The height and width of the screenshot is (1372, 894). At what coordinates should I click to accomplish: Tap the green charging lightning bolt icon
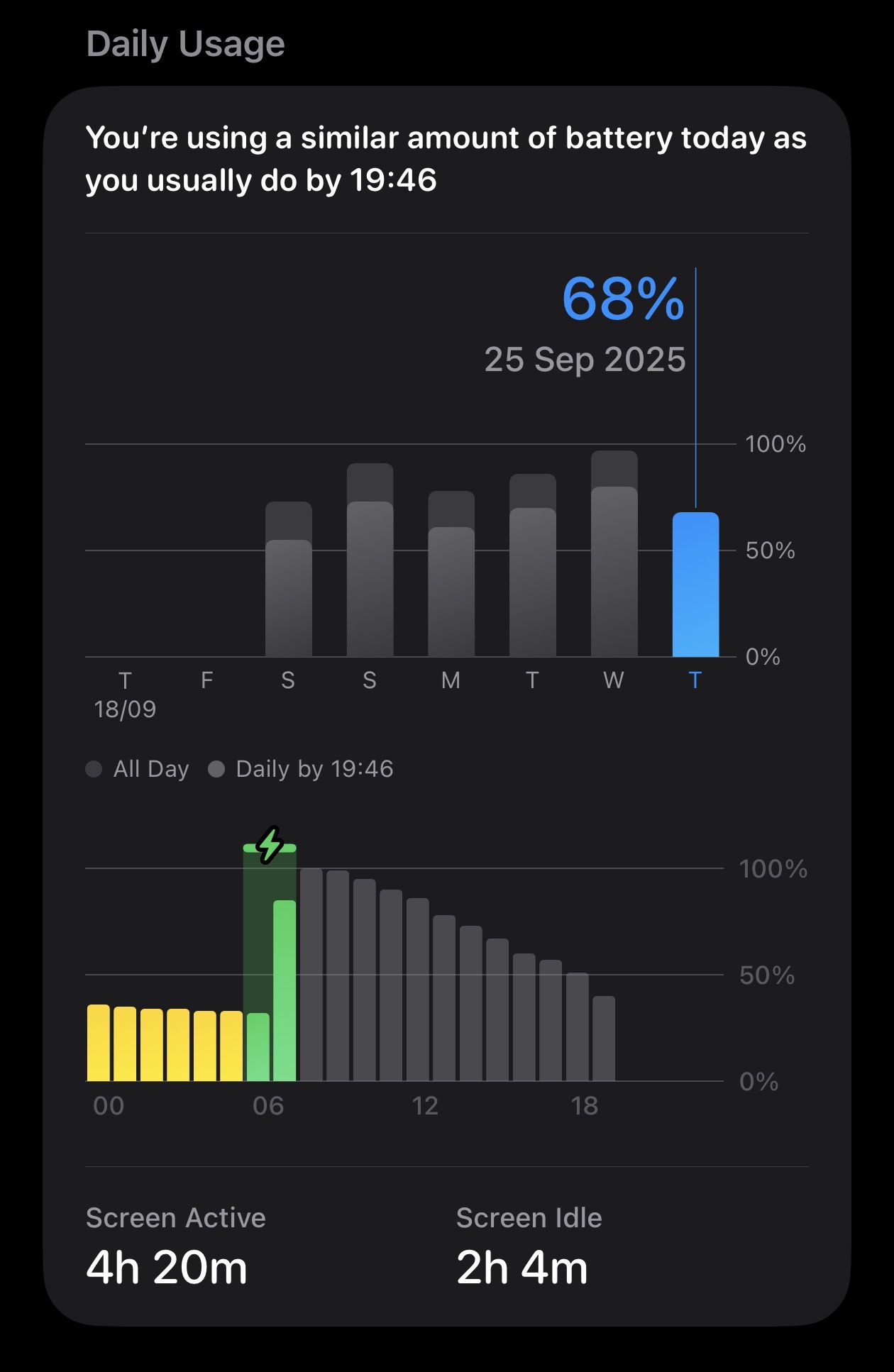point(270,844)
